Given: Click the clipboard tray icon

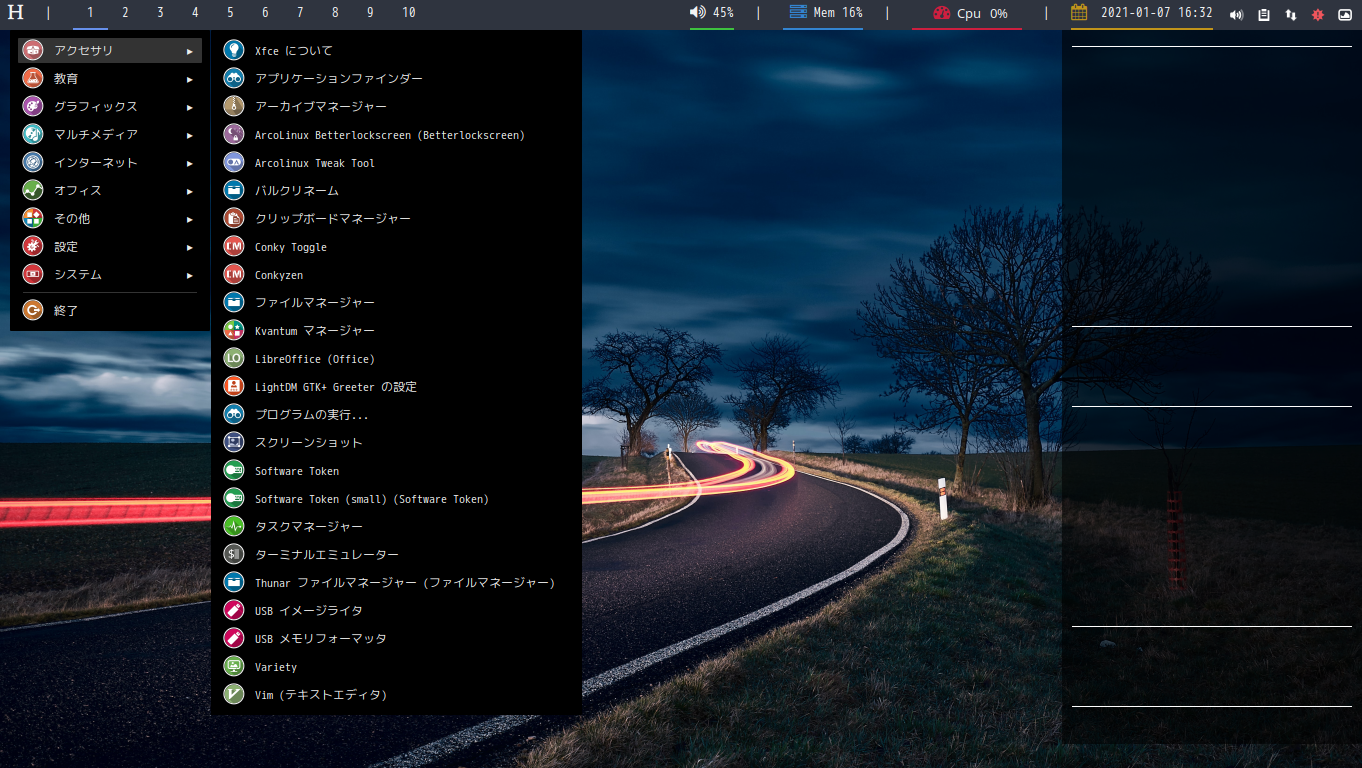Looking at the screenshot, I should pos(1264,15).
